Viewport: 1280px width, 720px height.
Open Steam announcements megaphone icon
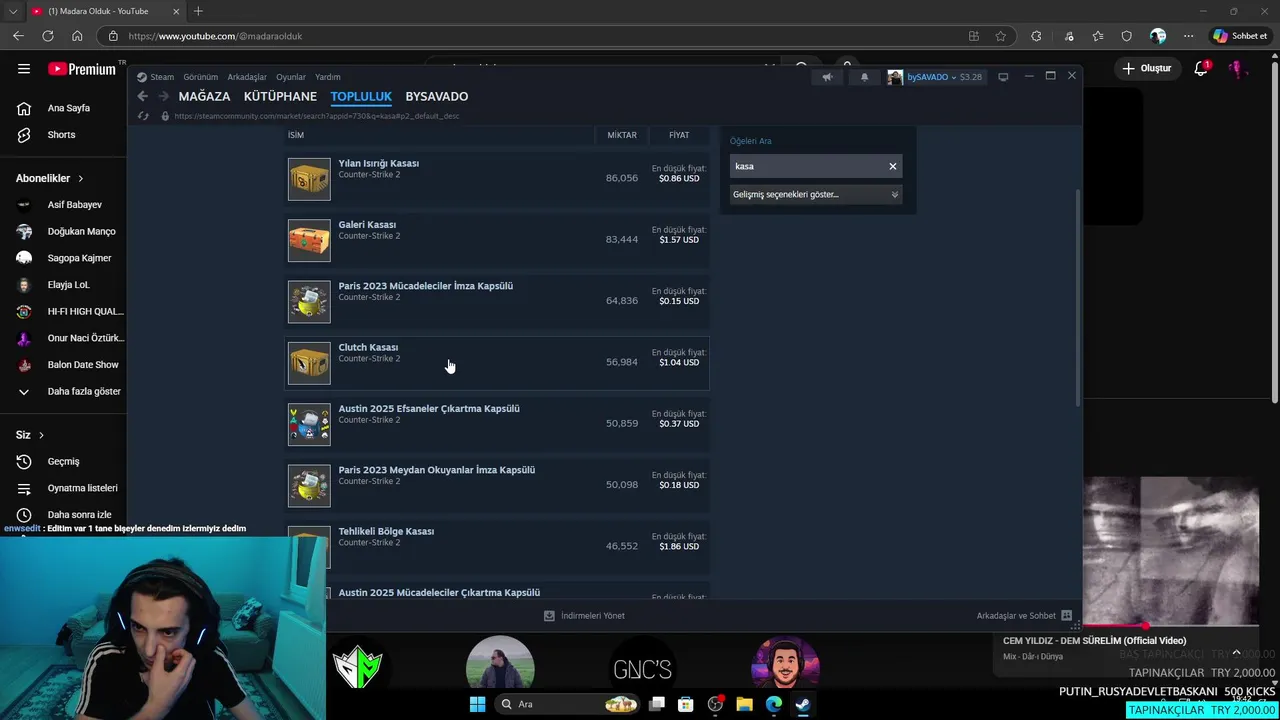827,77
